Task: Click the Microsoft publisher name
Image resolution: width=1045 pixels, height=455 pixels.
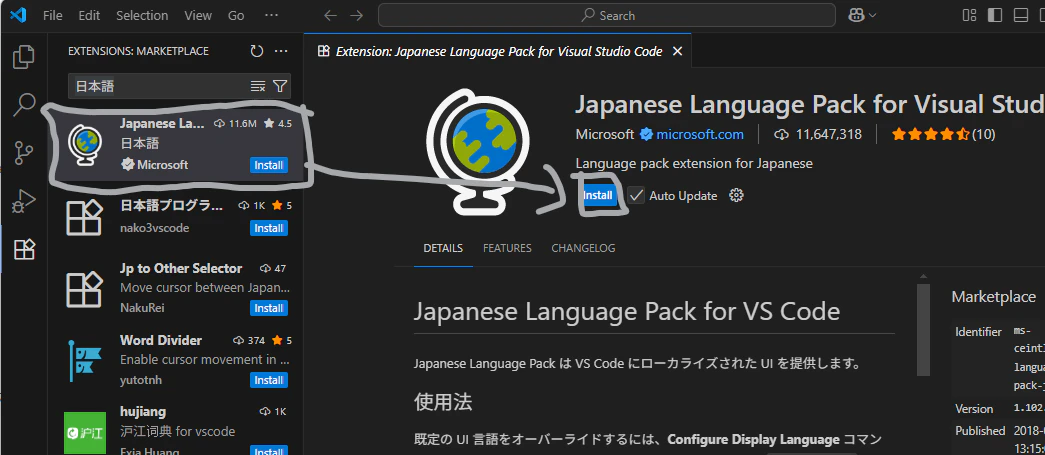Action: point(604,135)
